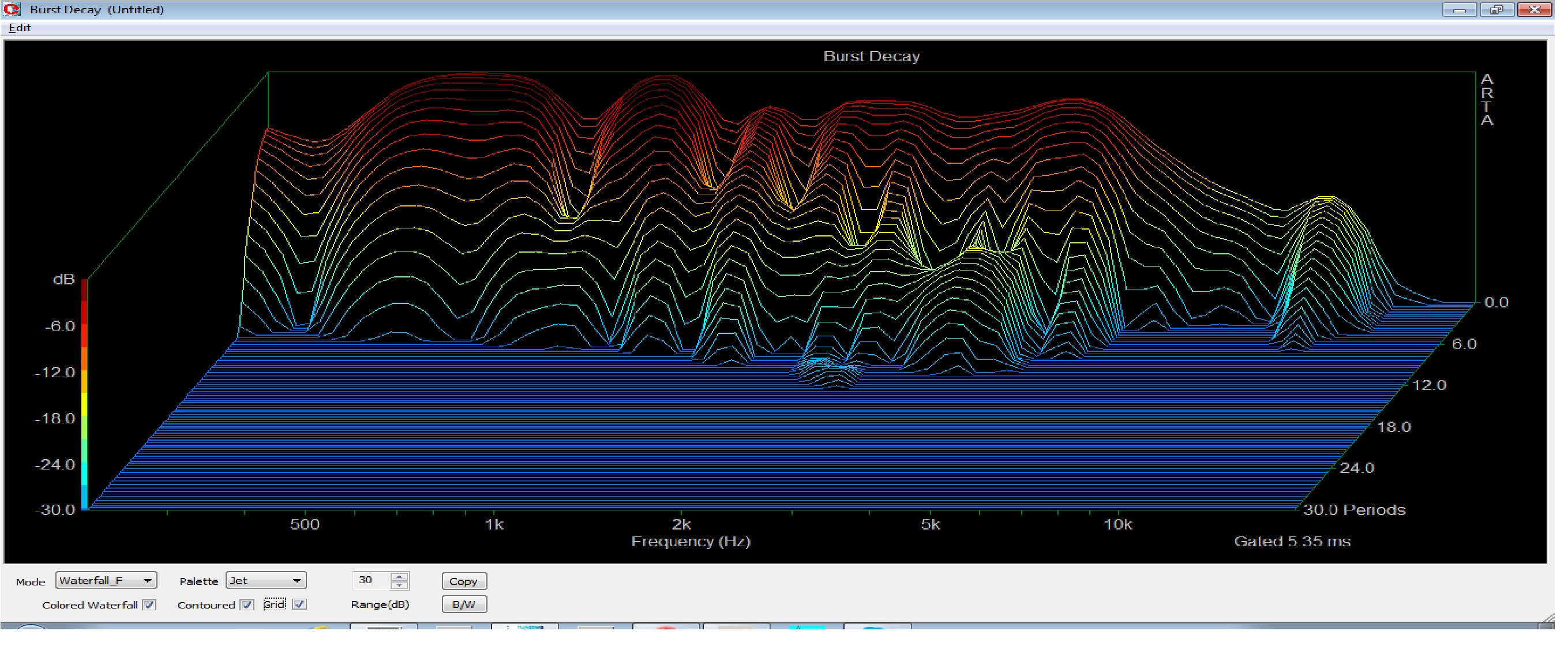Screen dimensions: 1568x646
Task: Click the ARTA app icon in title bar
Action: 12,9
